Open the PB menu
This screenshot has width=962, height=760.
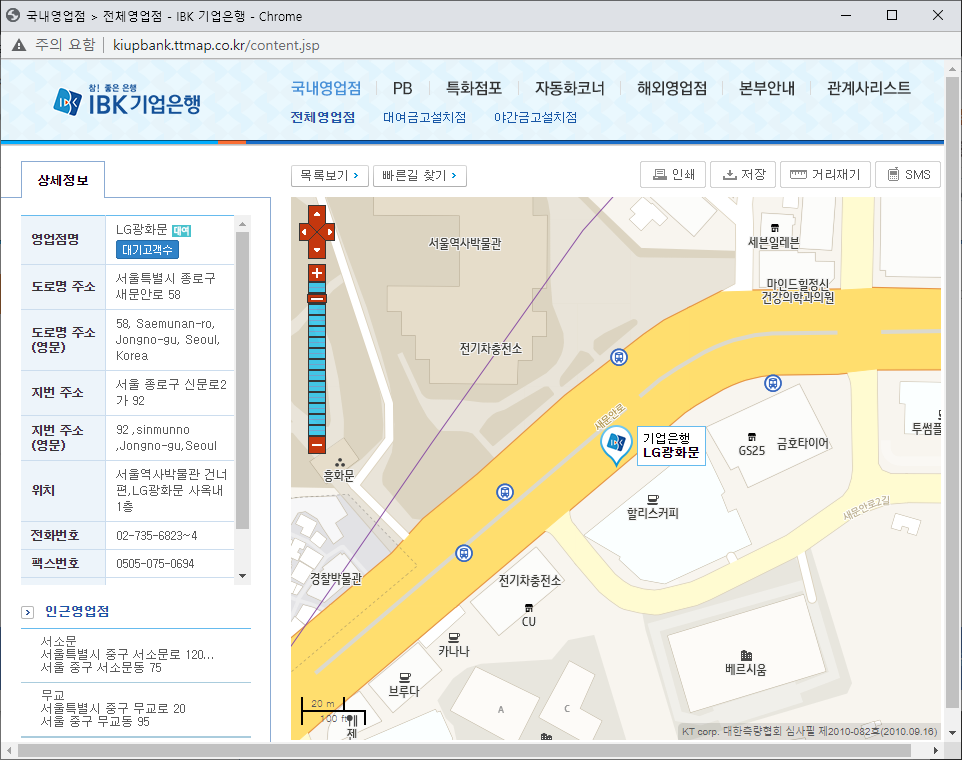tap(402, 88)
